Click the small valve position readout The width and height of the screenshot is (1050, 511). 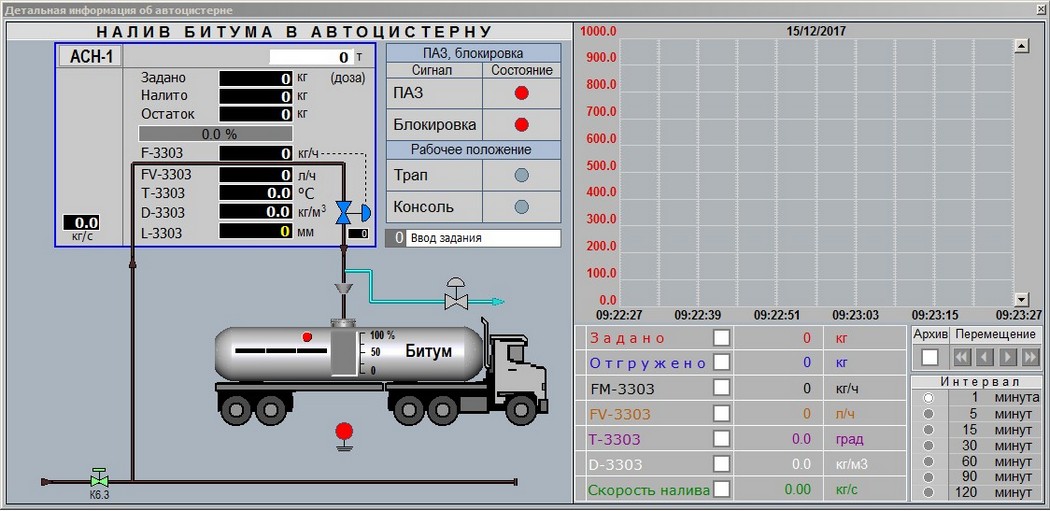point(358,234)
